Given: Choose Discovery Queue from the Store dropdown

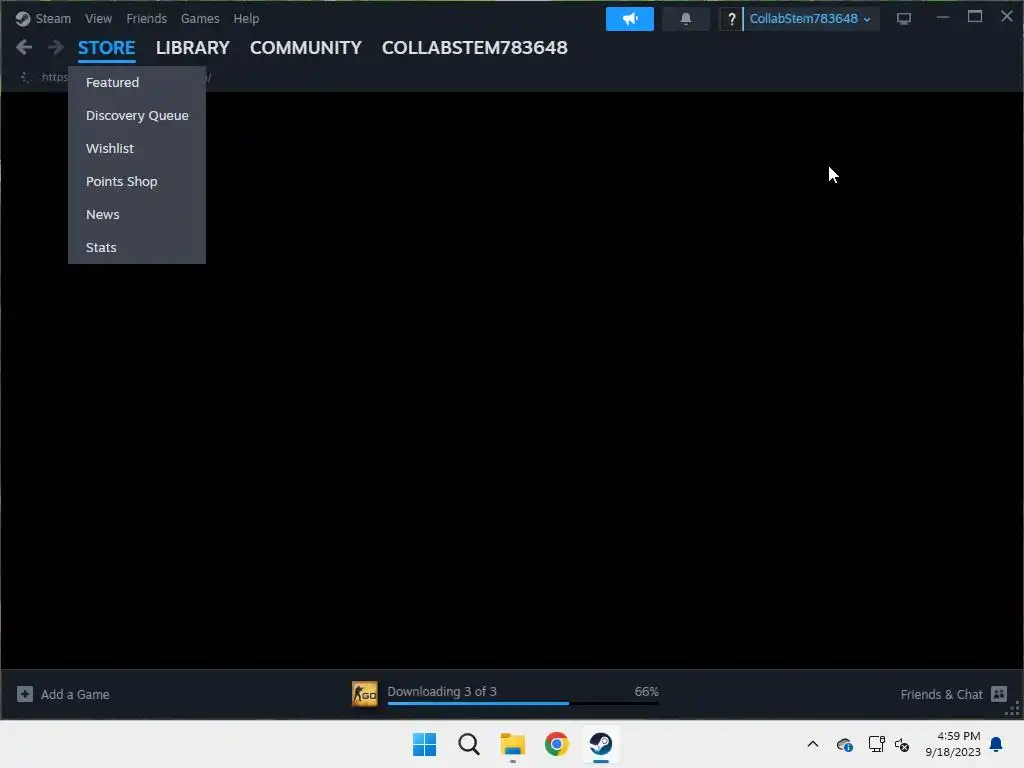Looking at the screenshot, I should (x=137, y=116).
